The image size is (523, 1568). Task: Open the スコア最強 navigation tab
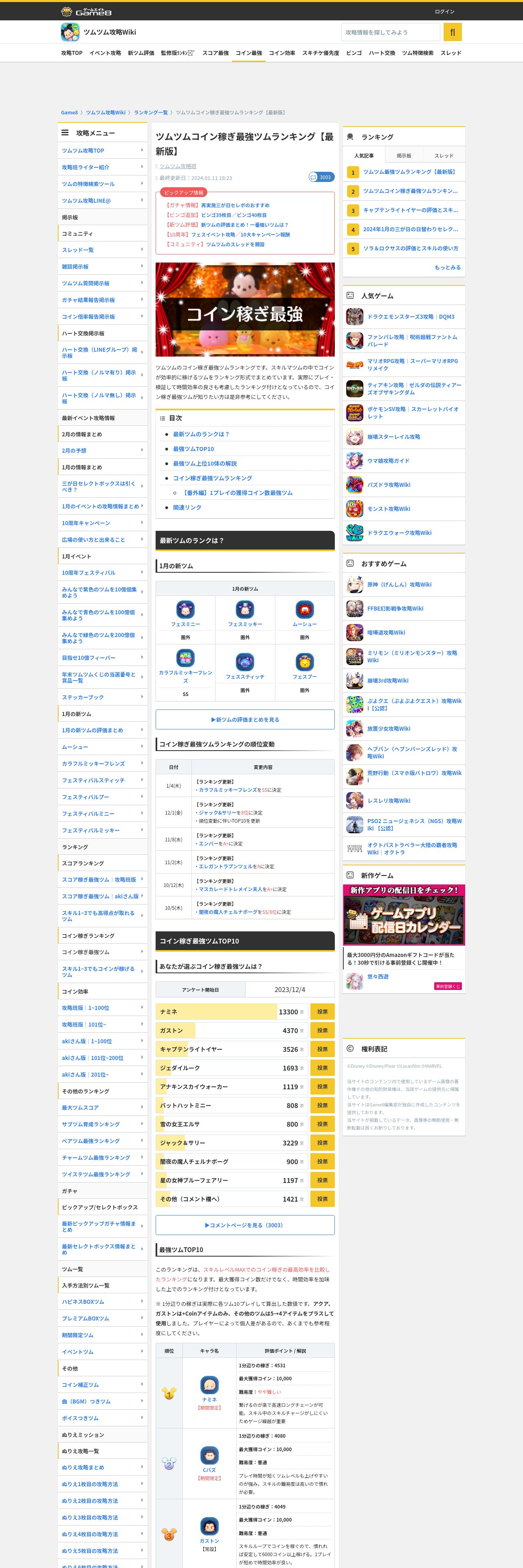[215, 53]
